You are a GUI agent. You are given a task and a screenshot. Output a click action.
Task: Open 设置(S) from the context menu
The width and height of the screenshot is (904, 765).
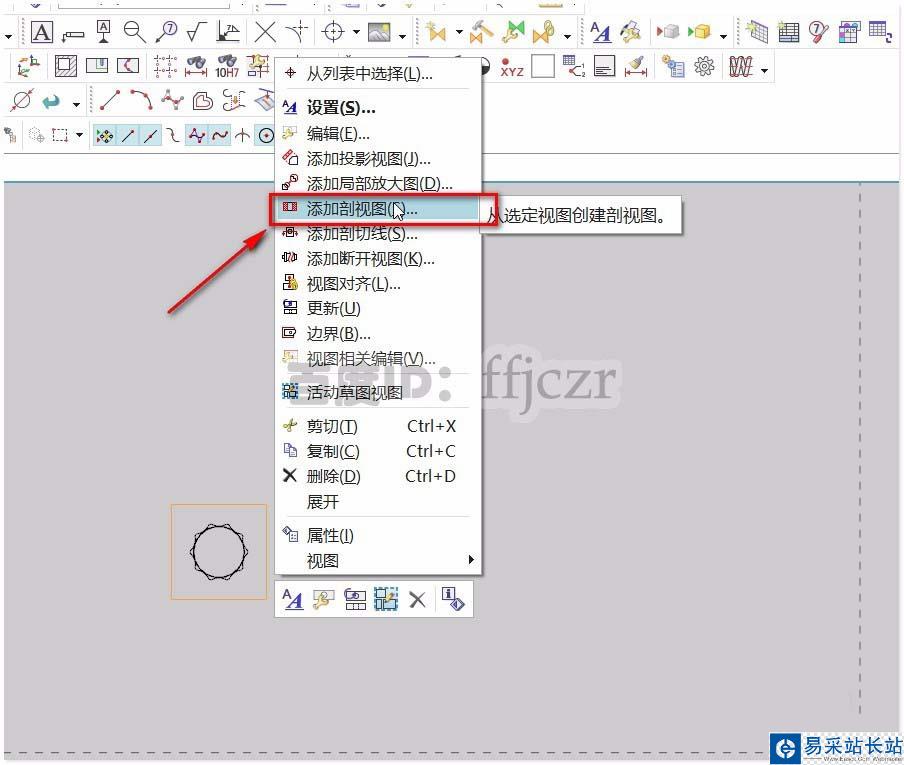point(377,107)
